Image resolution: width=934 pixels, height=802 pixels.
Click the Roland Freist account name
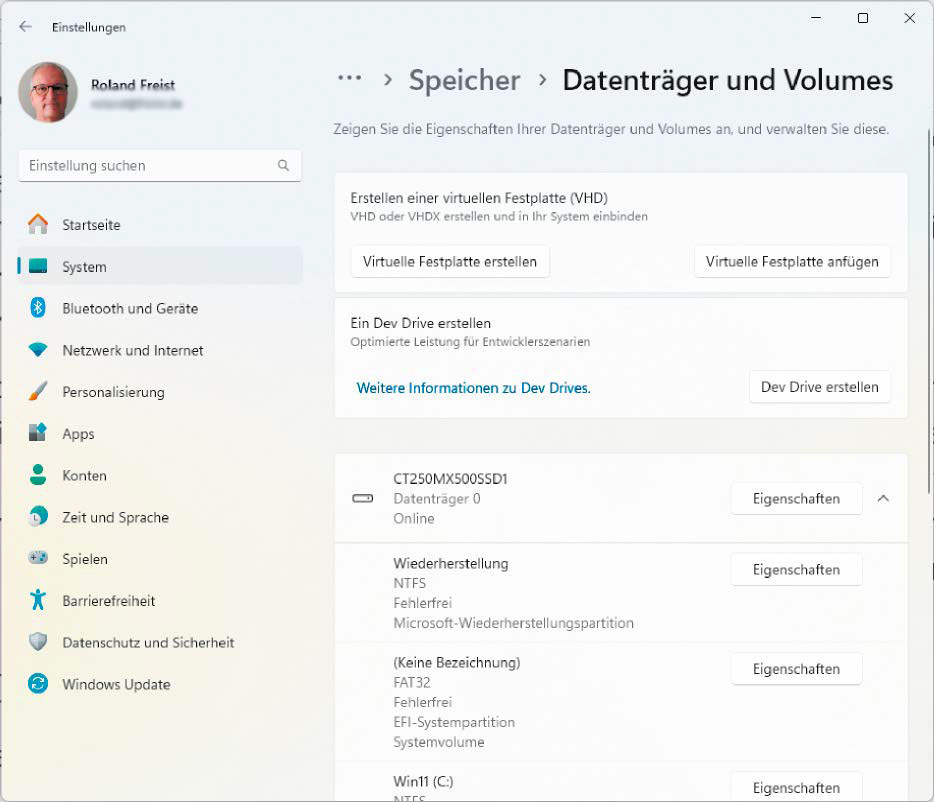pos(133,85)
